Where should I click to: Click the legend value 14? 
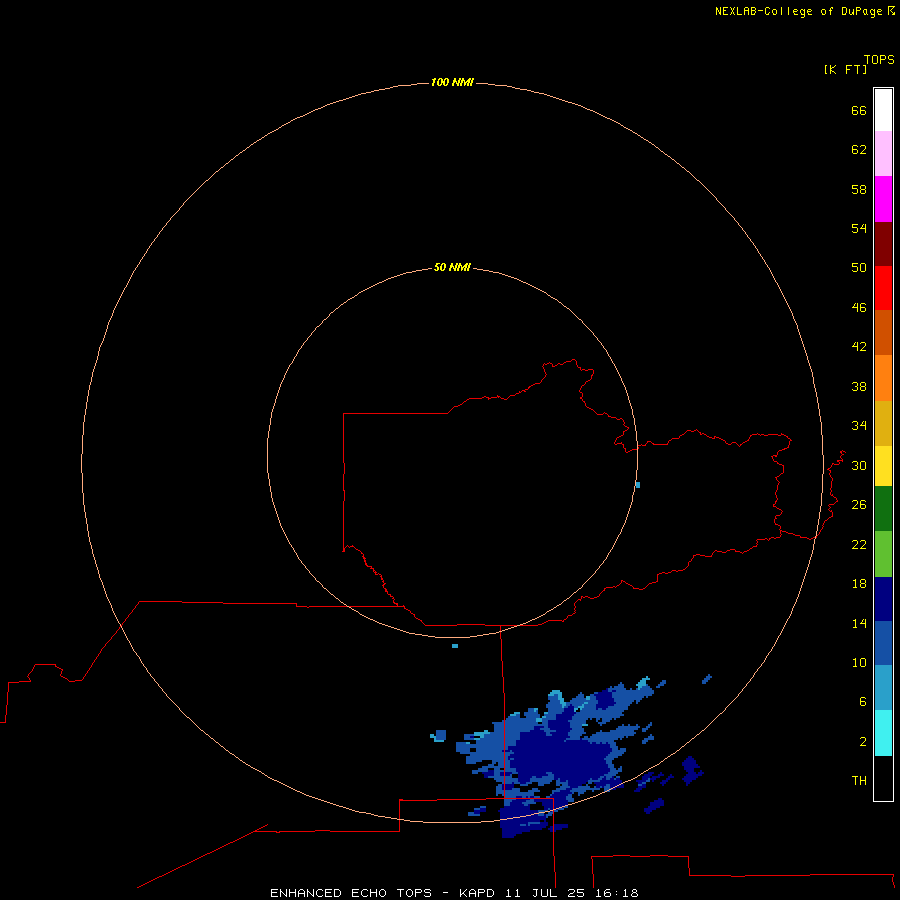pyautogui.click(x=859, y=623)
